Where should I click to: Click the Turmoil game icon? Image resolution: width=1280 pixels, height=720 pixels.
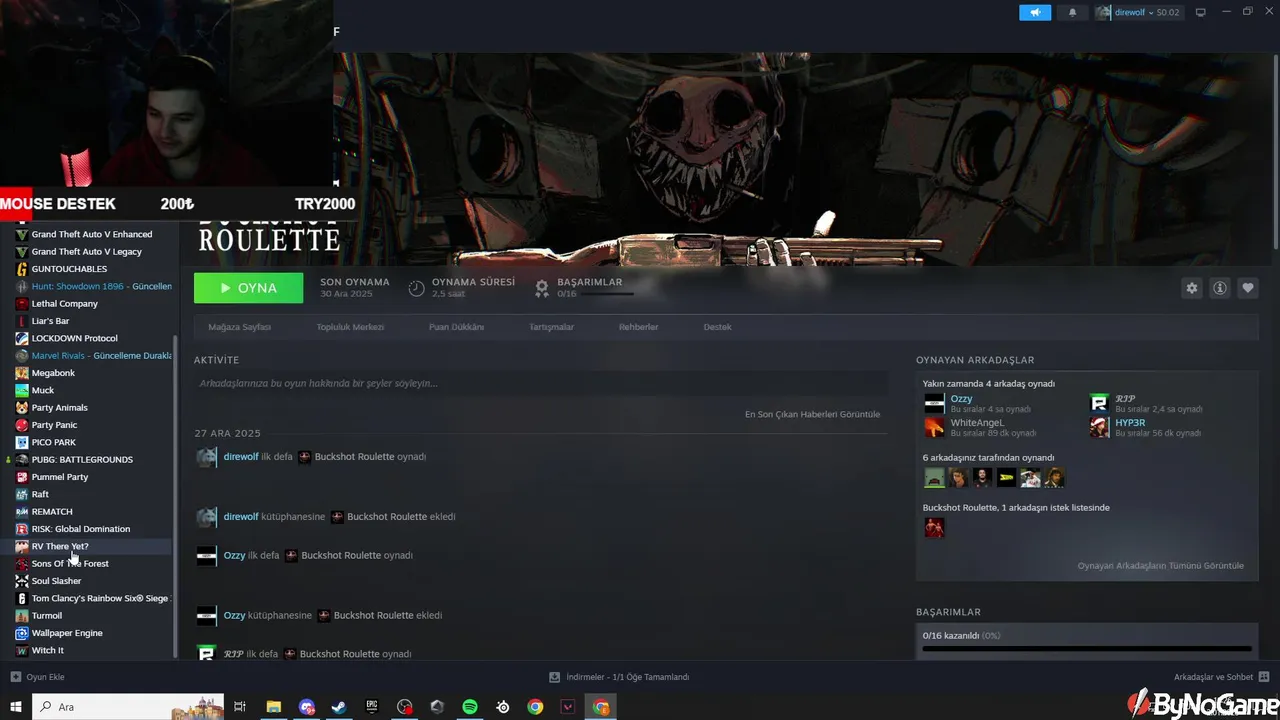pyautogui.click(x=22, y=616)
